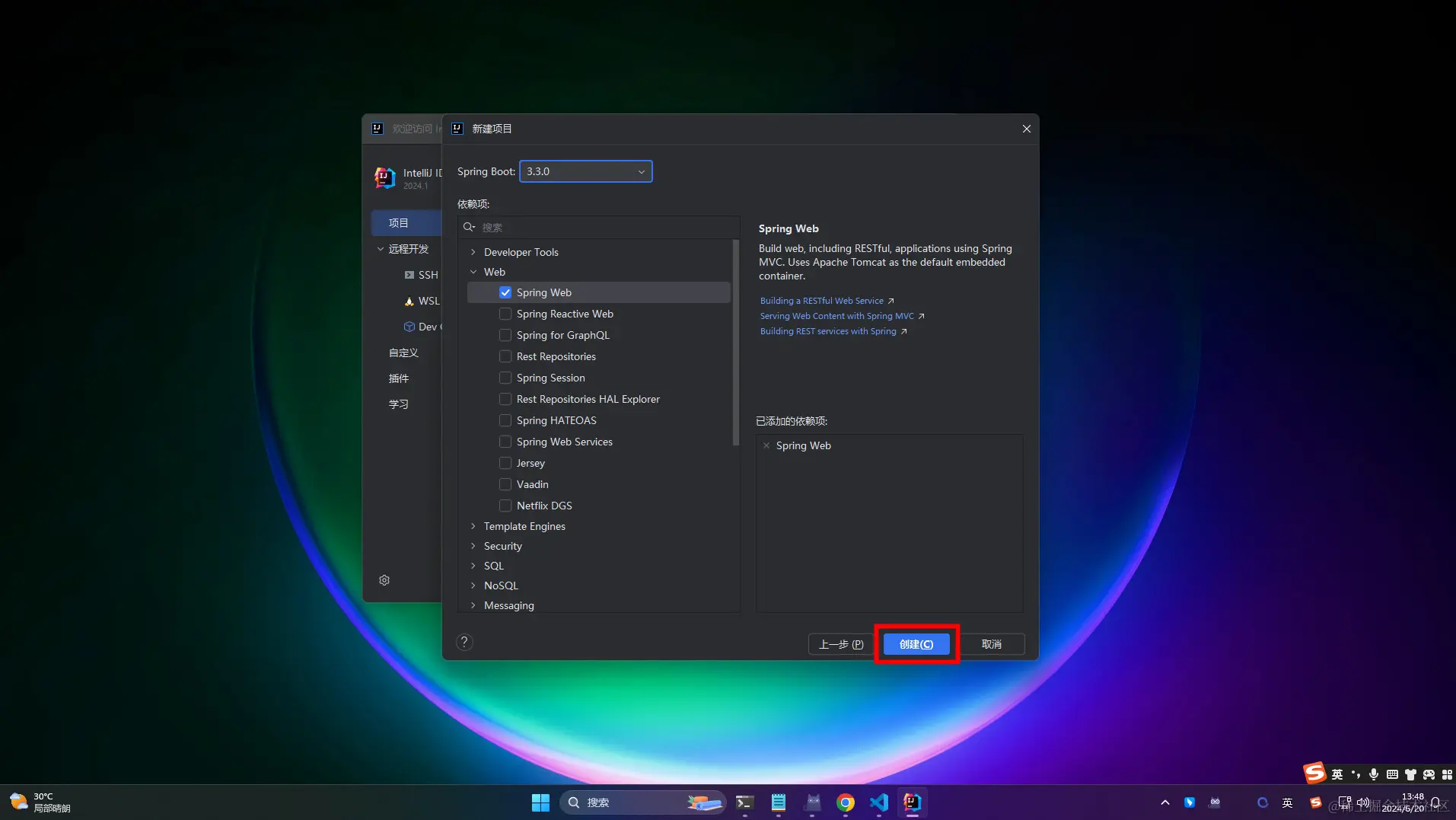Select 学习 in welcome sidebar

(399, 404)
